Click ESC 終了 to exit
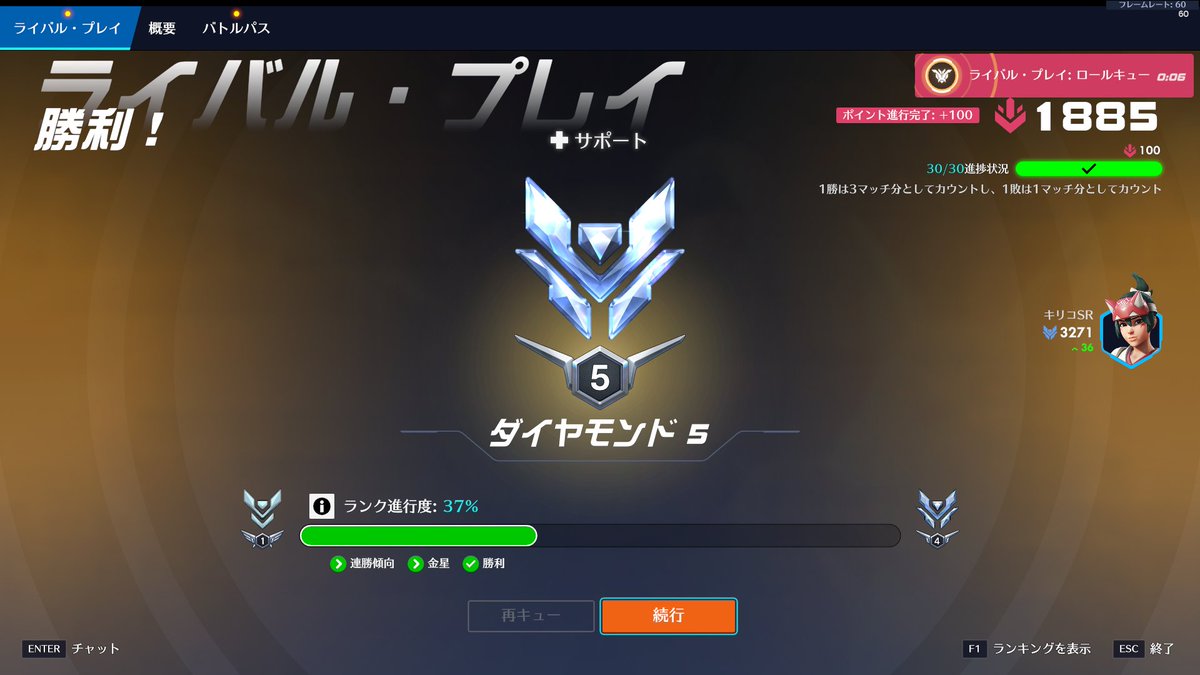Screen dimensions: 1200x675 click(x=1144, y=648)
